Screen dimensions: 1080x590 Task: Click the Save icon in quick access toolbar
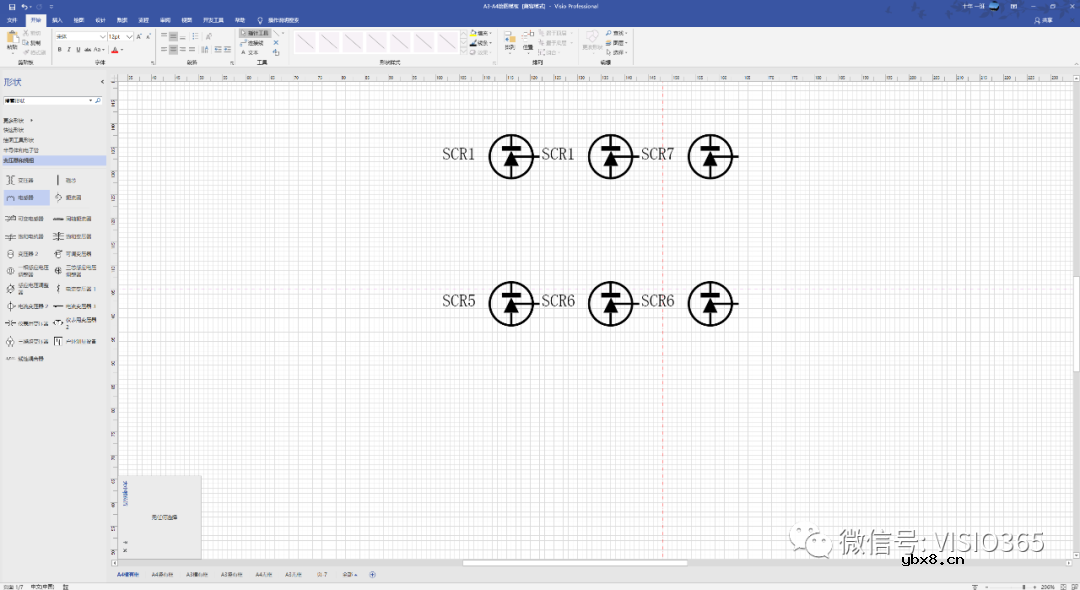(x=11, y=7)
